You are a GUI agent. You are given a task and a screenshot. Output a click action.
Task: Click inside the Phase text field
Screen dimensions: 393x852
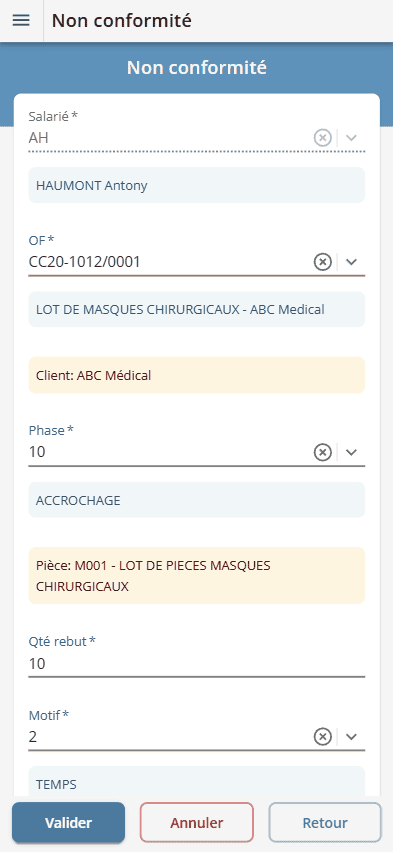[169, 452]
